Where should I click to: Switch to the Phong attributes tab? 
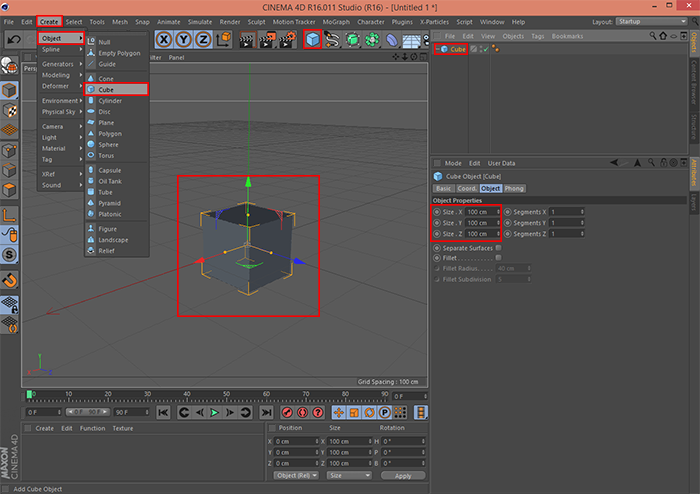pyautogui.click(x=514, y=188)
